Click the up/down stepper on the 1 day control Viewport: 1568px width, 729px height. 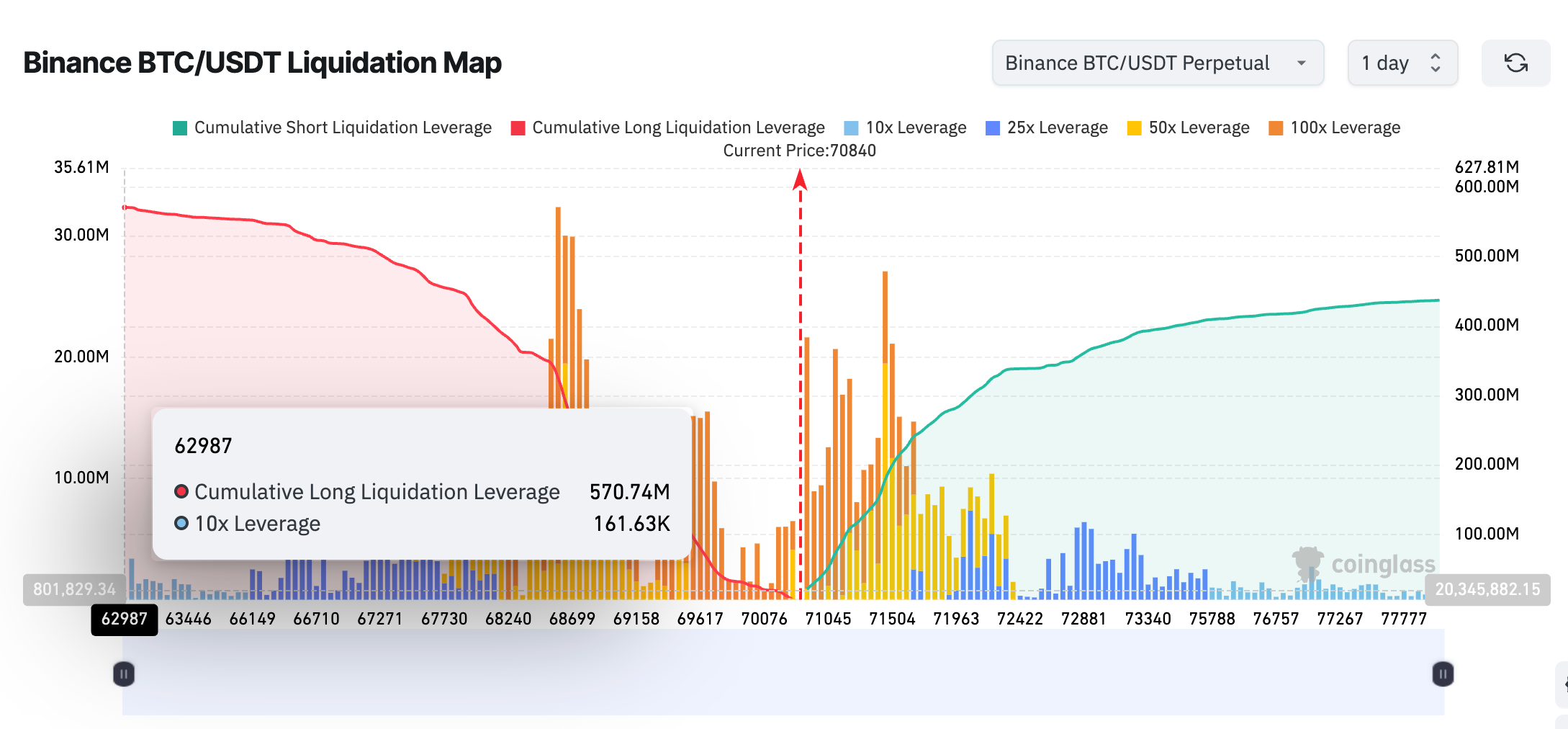[1435, 63]
